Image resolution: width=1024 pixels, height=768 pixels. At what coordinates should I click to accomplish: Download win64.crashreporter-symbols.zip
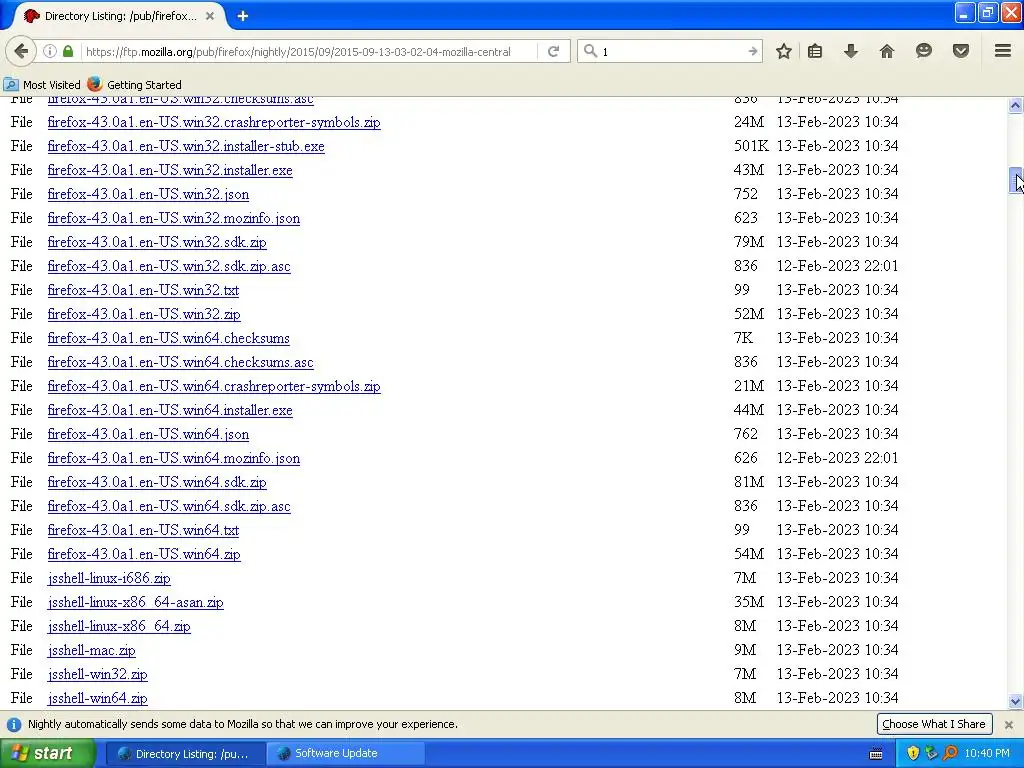click(214, 386)
